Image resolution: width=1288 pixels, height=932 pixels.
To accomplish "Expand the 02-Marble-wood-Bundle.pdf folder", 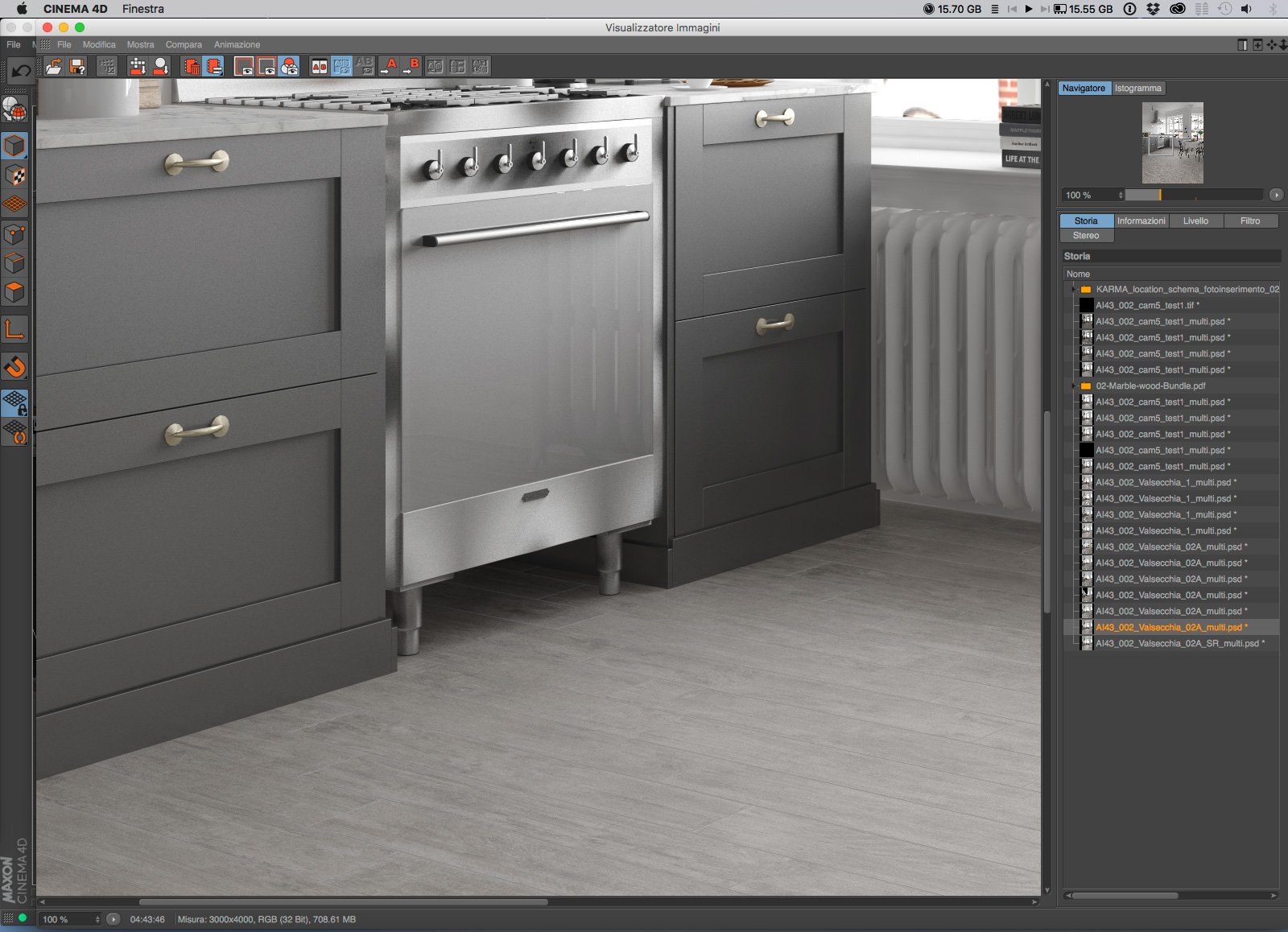I will point(1073,386).
